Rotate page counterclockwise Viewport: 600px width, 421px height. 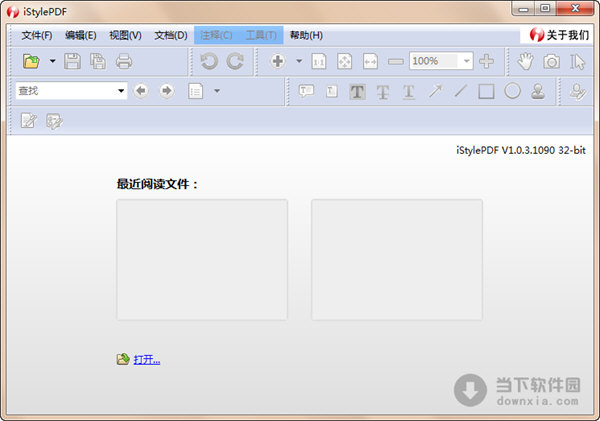click(x=209, y=61)
